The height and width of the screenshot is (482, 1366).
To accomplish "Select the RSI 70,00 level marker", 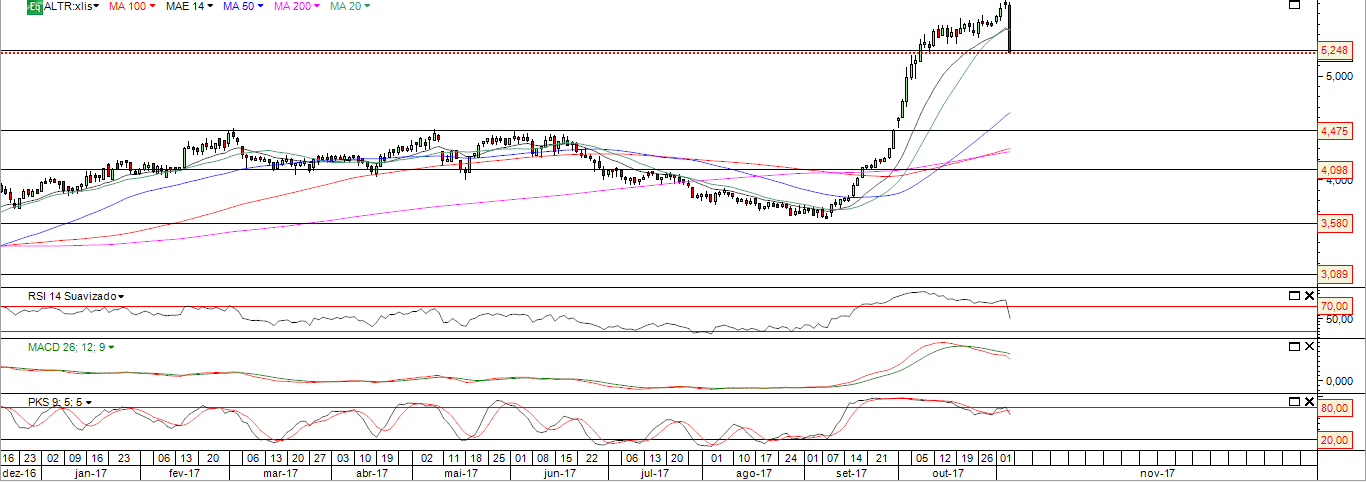I will click(x=1333, y=306).
